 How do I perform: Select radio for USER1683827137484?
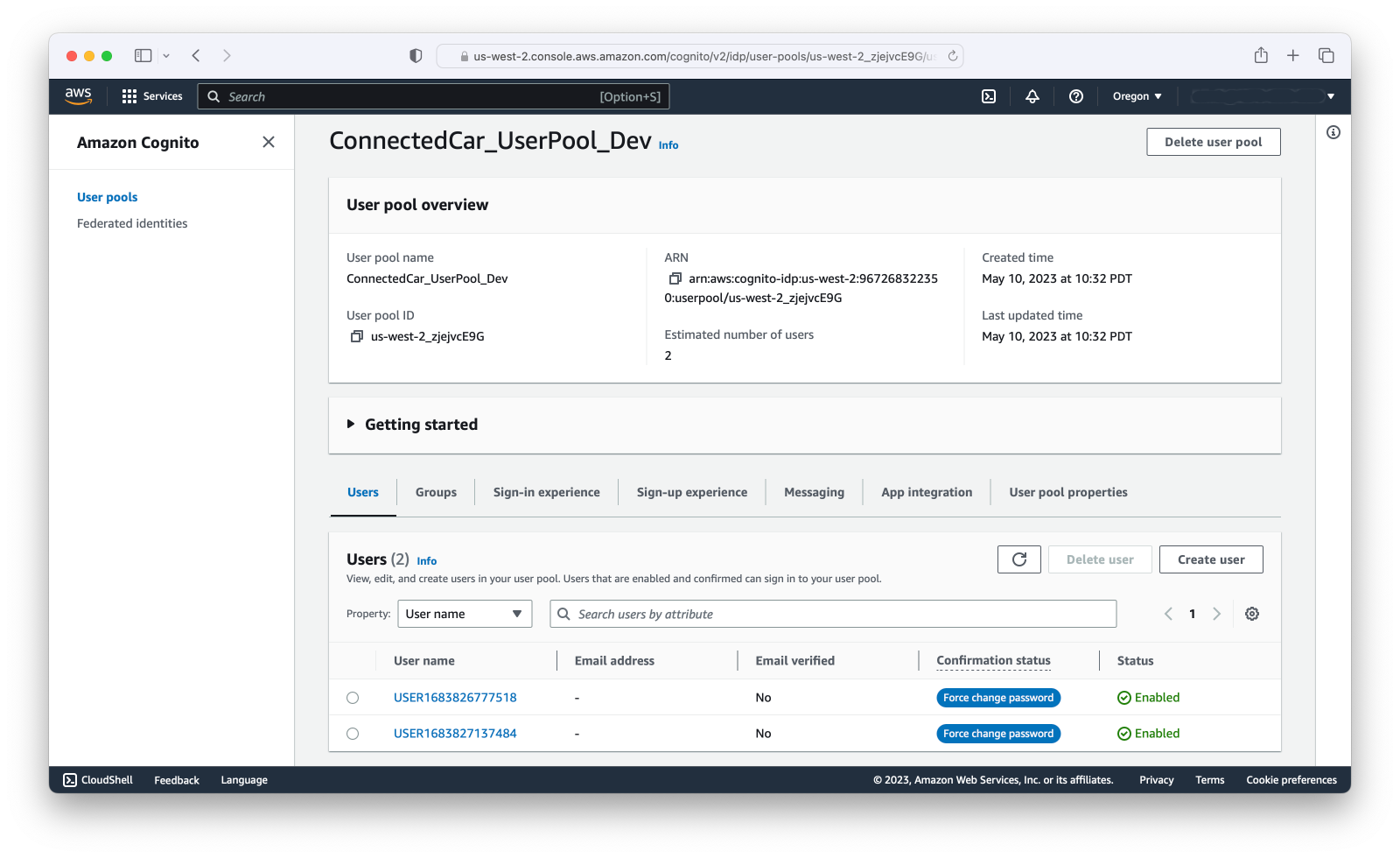(x=353, y=734)
